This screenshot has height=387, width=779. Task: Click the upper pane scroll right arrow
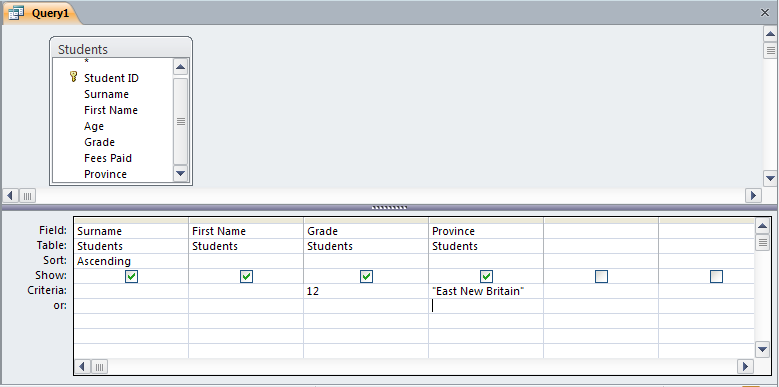coord(753,195)
